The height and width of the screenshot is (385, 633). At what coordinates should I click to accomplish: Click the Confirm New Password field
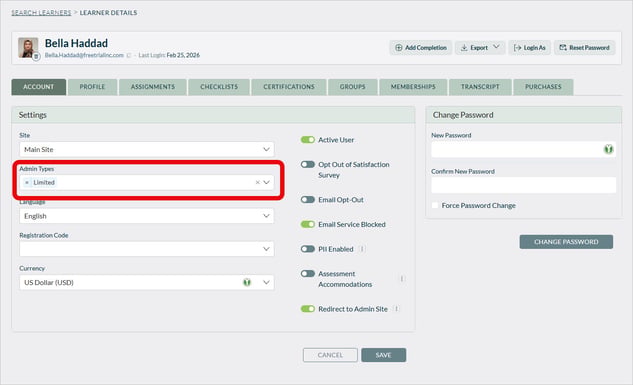pos(524,185)
